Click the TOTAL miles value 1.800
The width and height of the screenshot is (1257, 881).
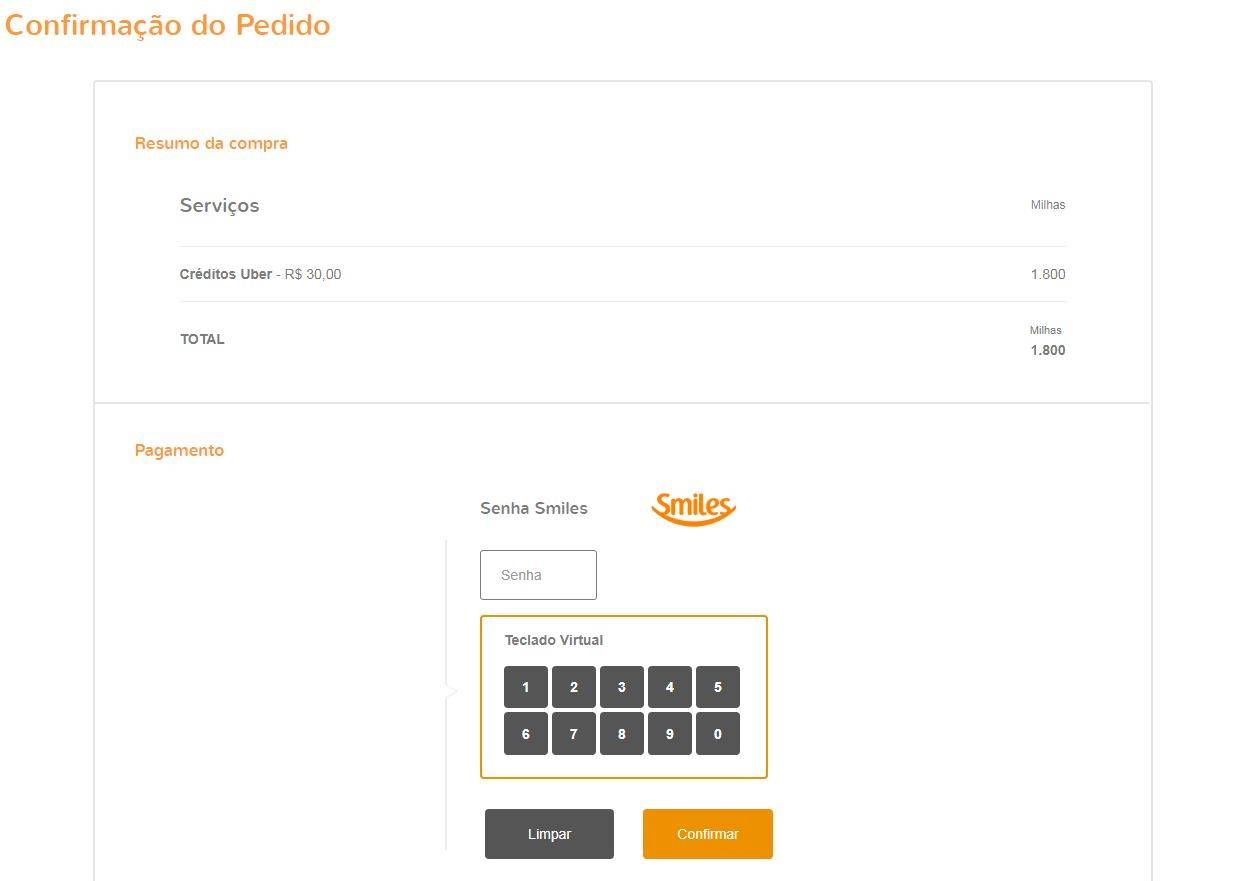1048,350
